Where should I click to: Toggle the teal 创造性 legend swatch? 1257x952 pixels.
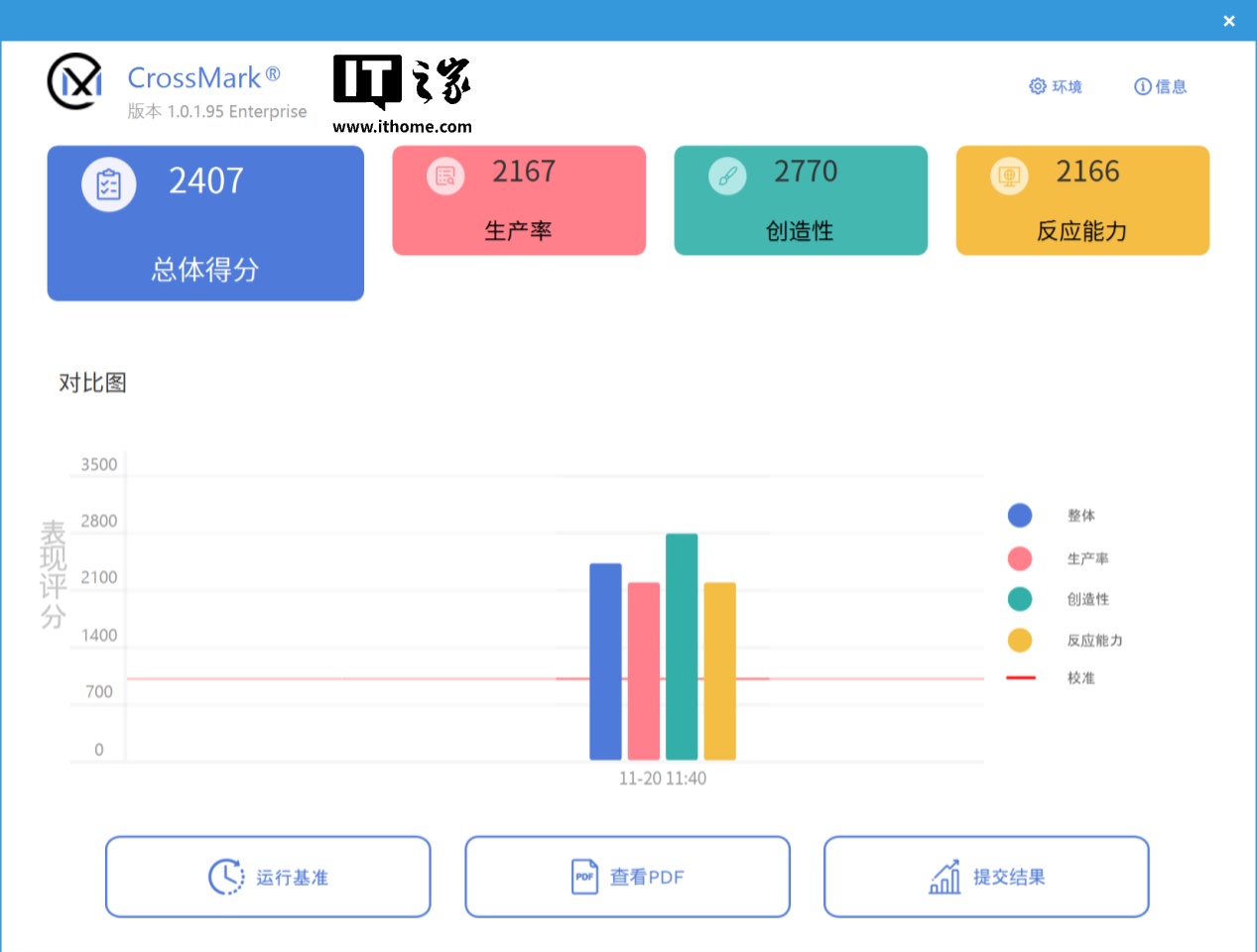(x=1020, y=599)
